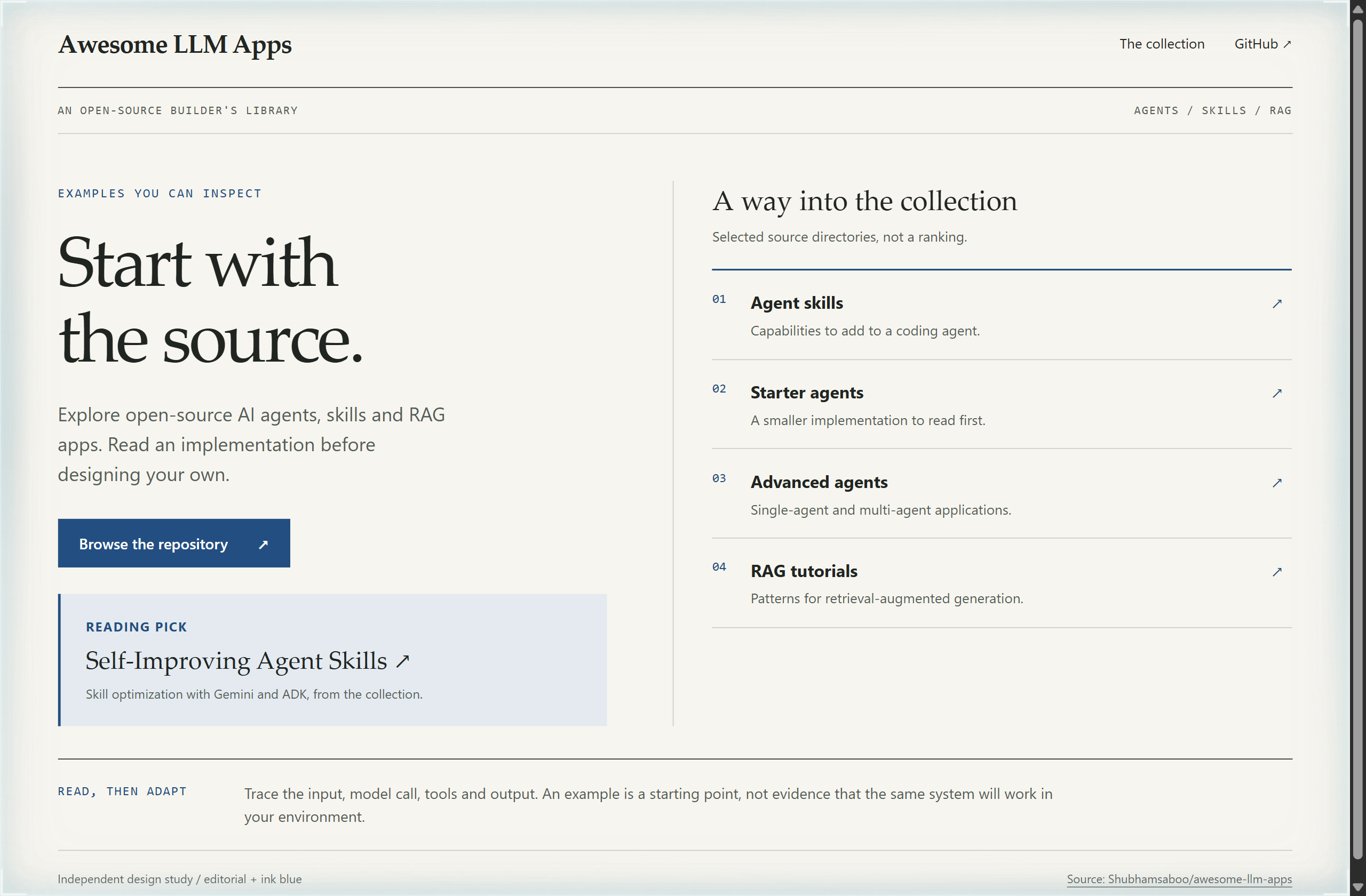This screenshot has height=896, width=1366.
Task: Click the page scrollbar thumb
Action: (1357, 439)
